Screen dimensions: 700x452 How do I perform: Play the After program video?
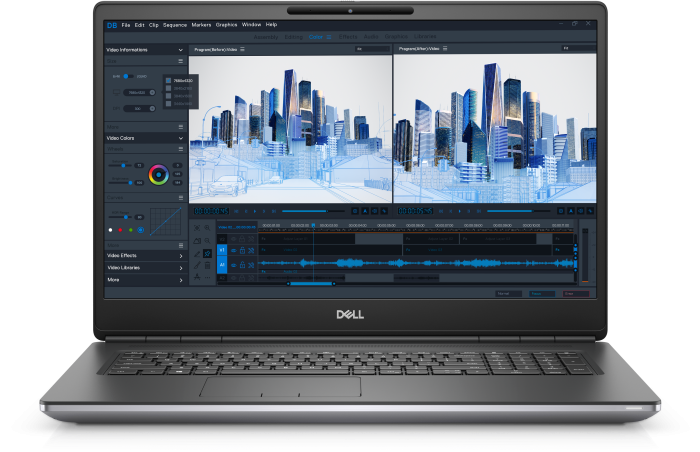click(x=459, y=211)
